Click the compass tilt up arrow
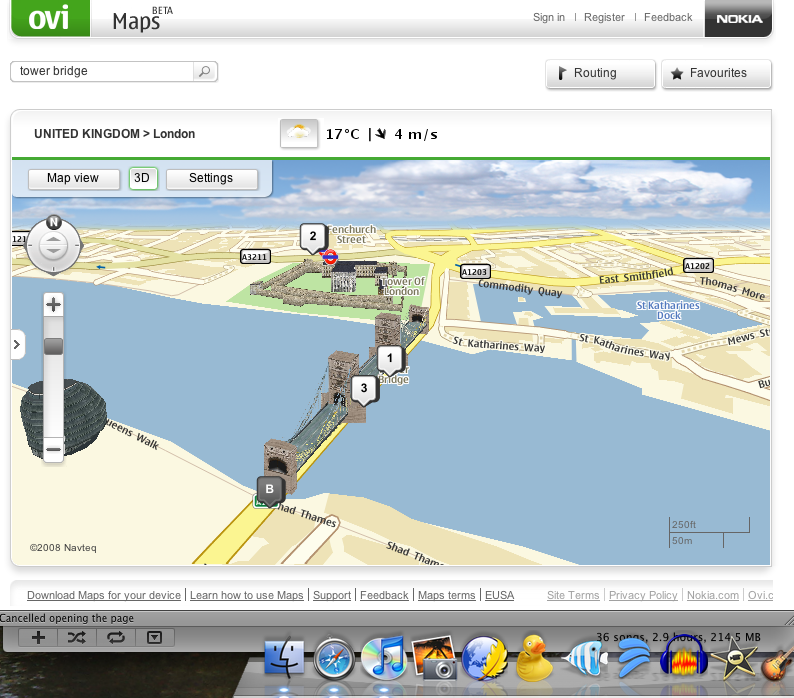The image size is (794, 698). pos(53,239)
